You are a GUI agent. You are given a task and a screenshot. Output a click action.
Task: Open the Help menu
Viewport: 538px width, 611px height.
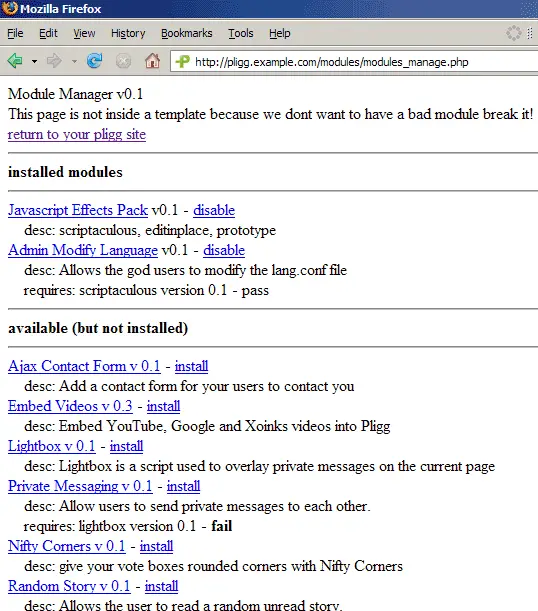pyautogui.click(x=280, y=34)
